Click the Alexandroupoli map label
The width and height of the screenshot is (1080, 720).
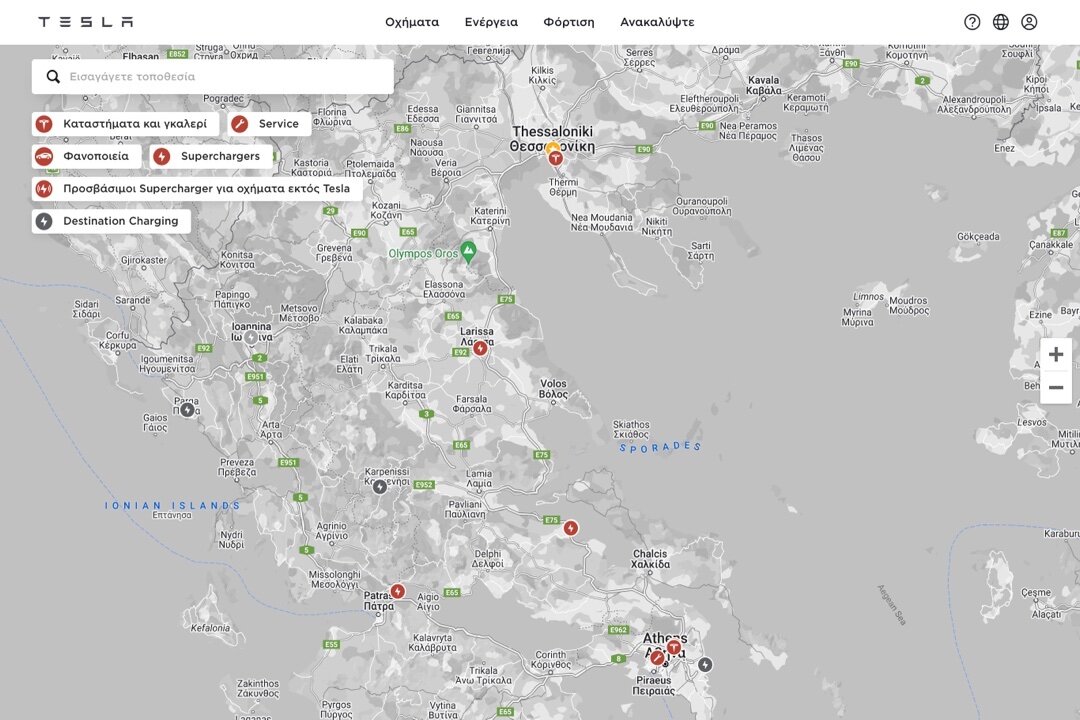(x=974, y=105)
